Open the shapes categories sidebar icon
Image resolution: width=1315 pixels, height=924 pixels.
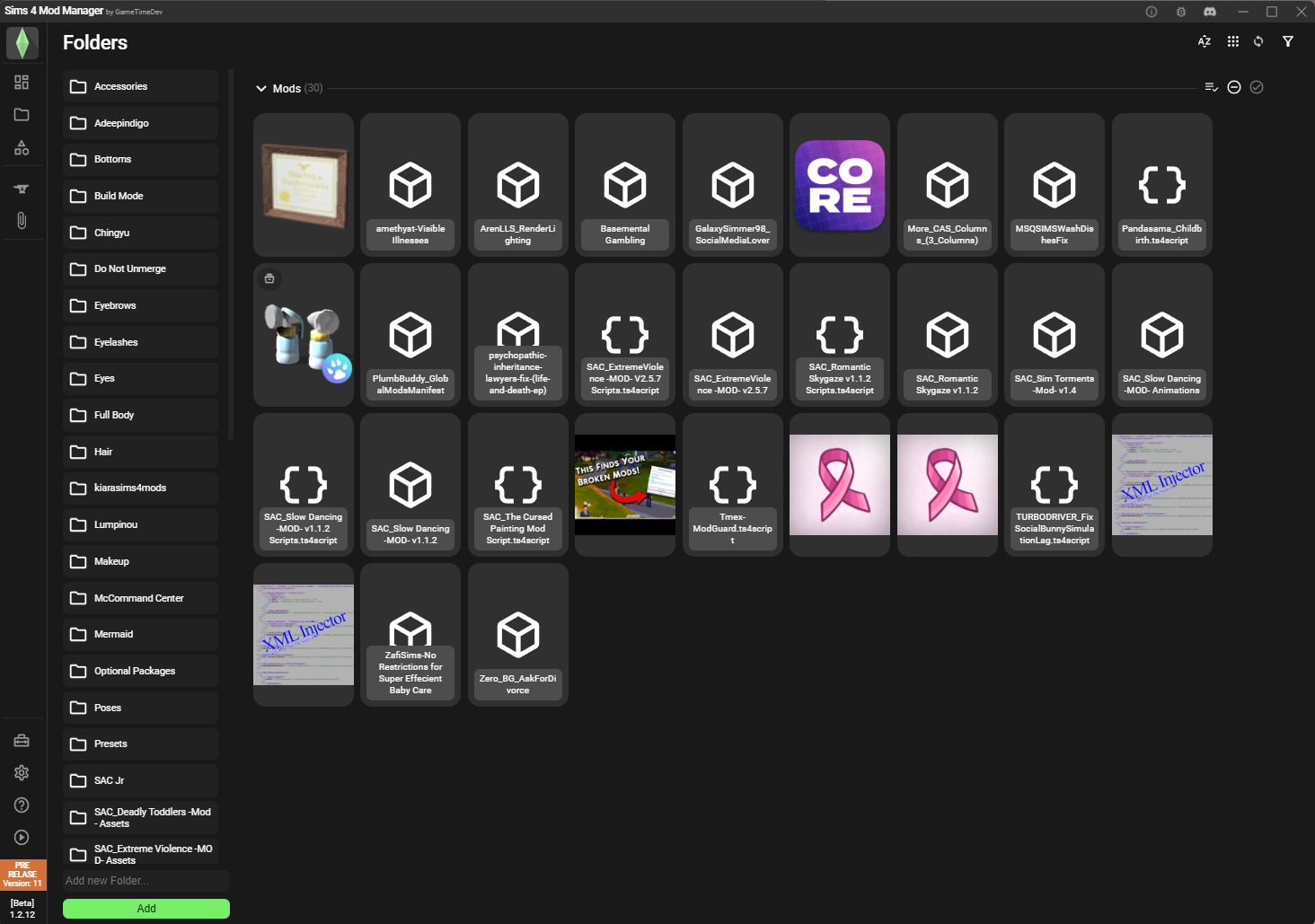[22, 148]
